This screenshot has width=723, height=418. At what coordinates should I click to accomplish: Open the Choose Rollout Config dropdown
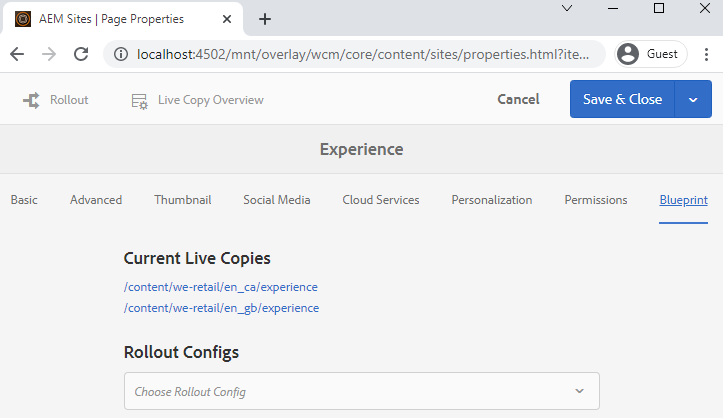(x=361, y=391)
